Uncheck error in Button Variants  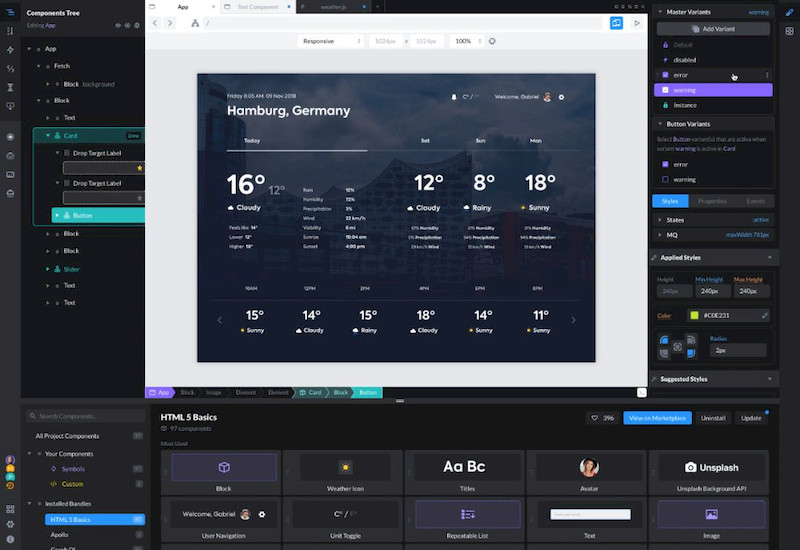665,164
